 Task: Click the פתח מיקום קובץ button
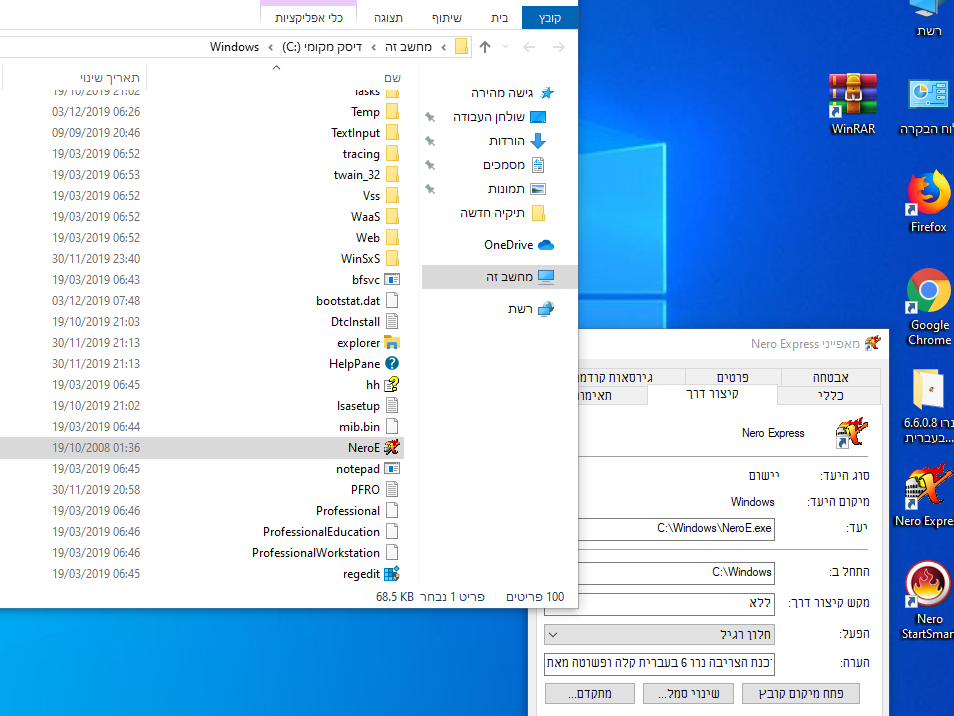[x=801, y=693]
